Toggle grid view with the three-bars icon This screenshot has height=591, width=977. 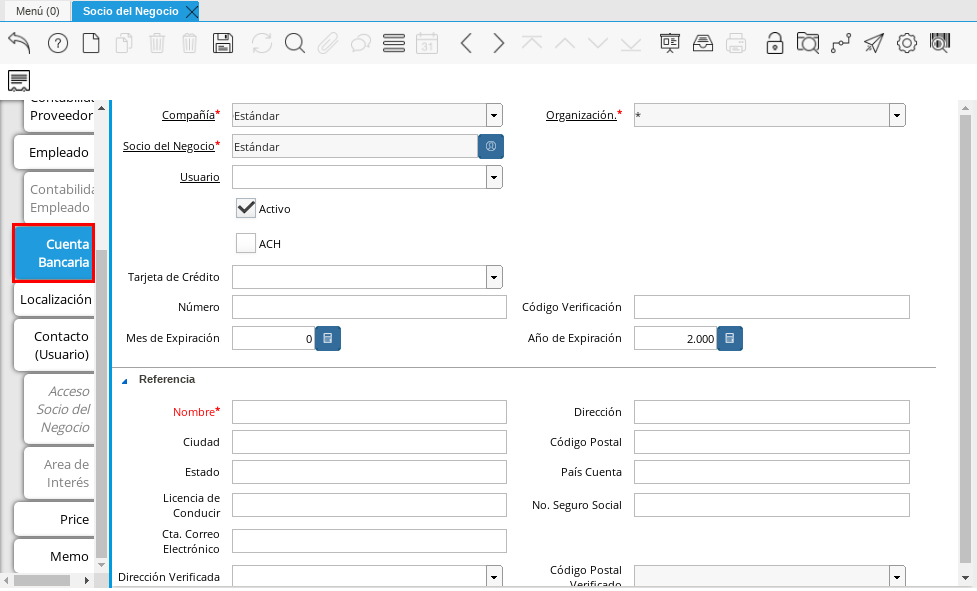[x=393, y=43]
